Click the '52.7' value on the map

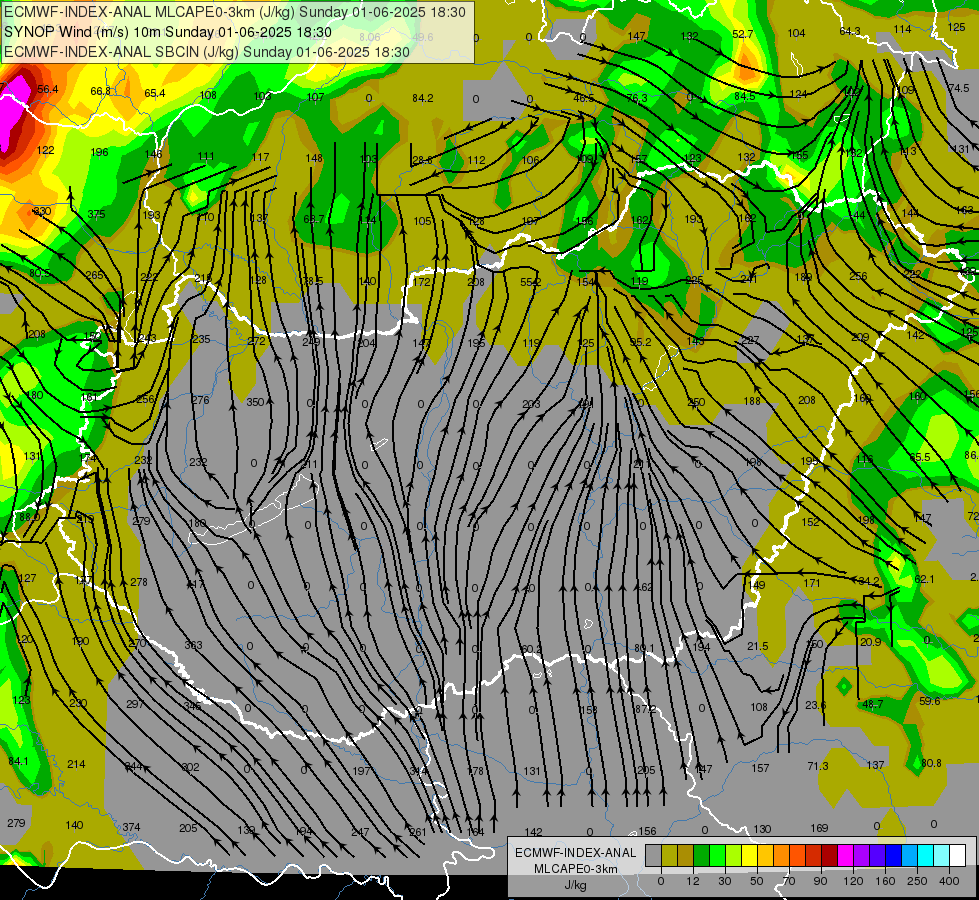click(742, 34)
